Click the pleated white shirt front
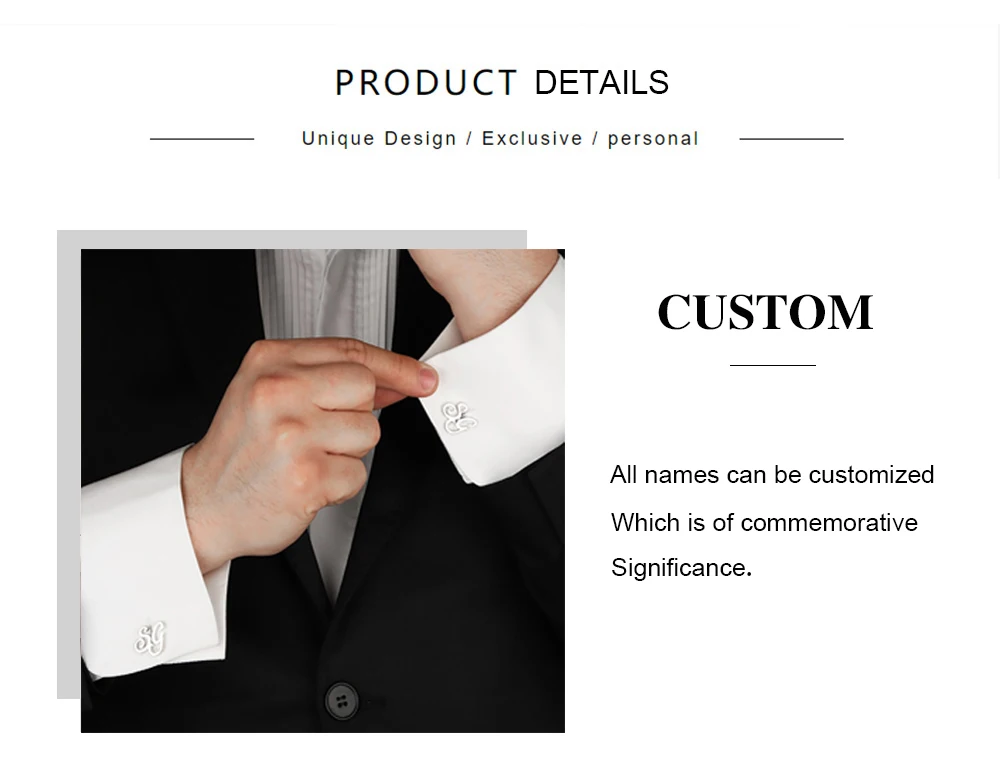Screen dimensions: 1000x766 (325, 293)
